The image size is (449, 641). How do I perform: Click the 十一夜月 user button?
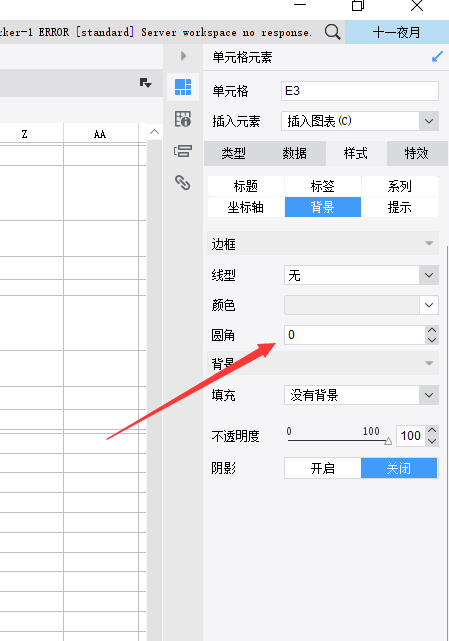(397, 32)
